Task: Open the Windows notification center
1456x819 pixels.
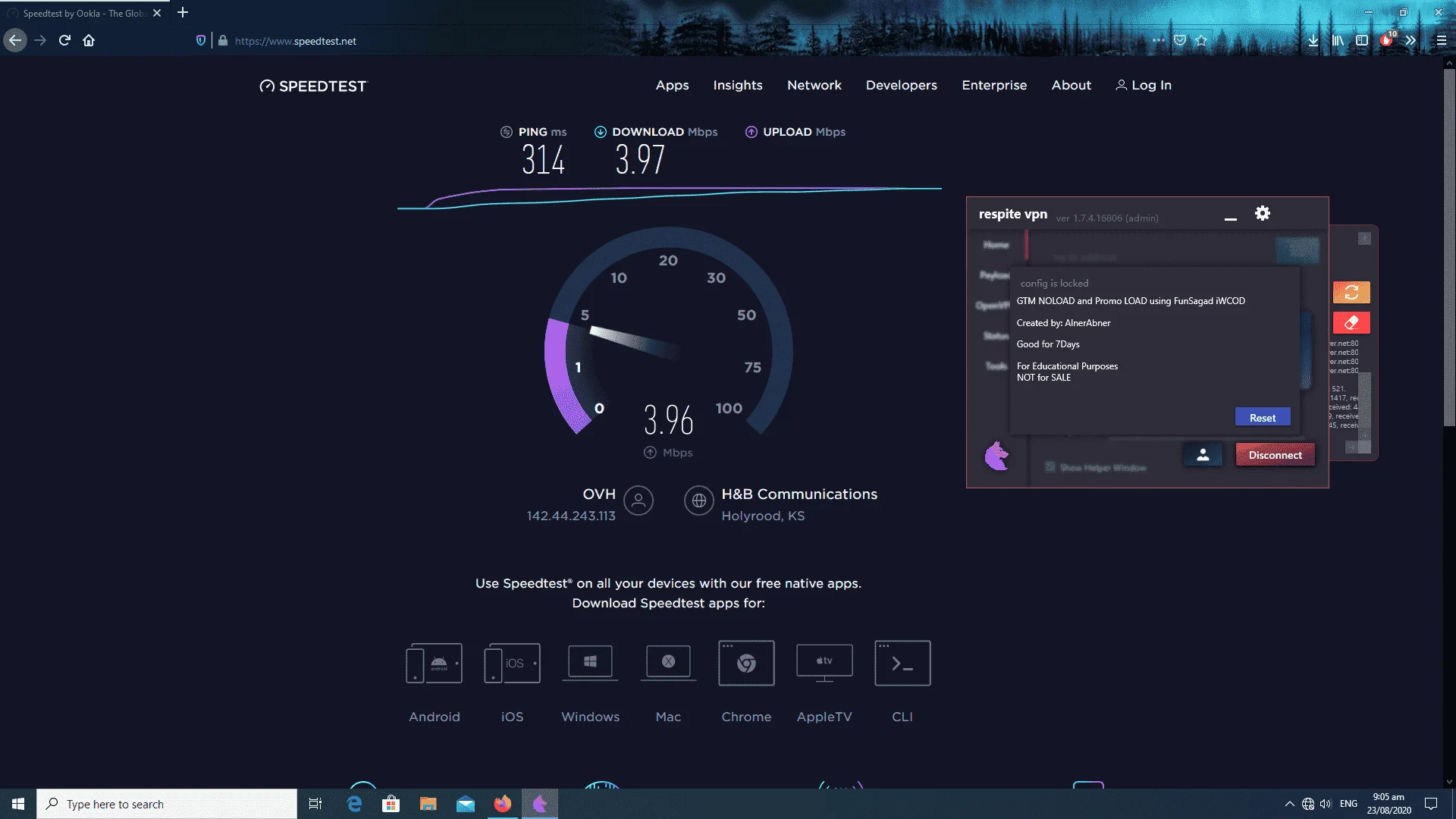Action: pyautogui.click(x=1431, y=804)
